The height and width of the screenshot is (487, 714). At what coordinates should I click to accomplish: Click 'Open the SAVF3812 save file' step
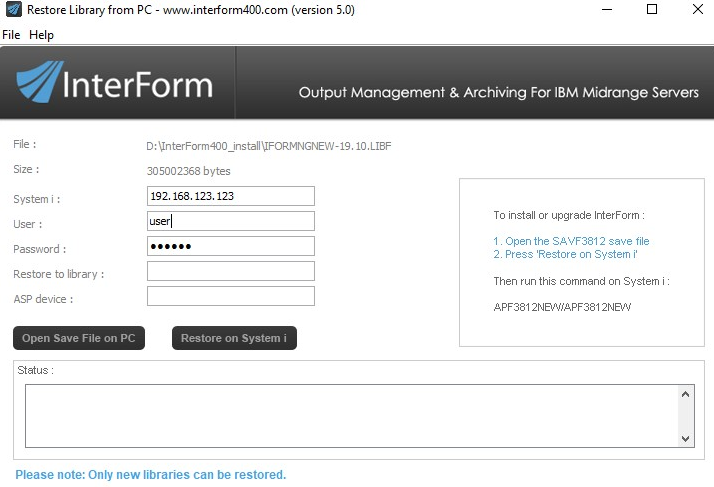coord(571,241)
